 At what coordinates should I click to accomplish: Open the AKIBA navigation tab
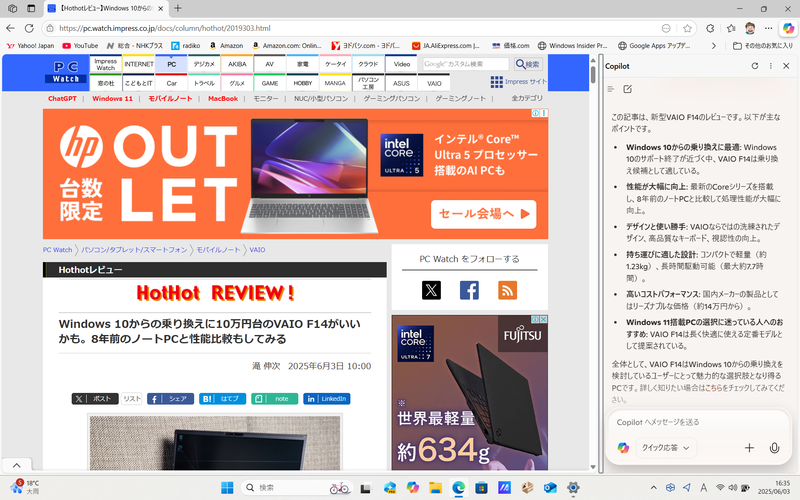point(237,64)
